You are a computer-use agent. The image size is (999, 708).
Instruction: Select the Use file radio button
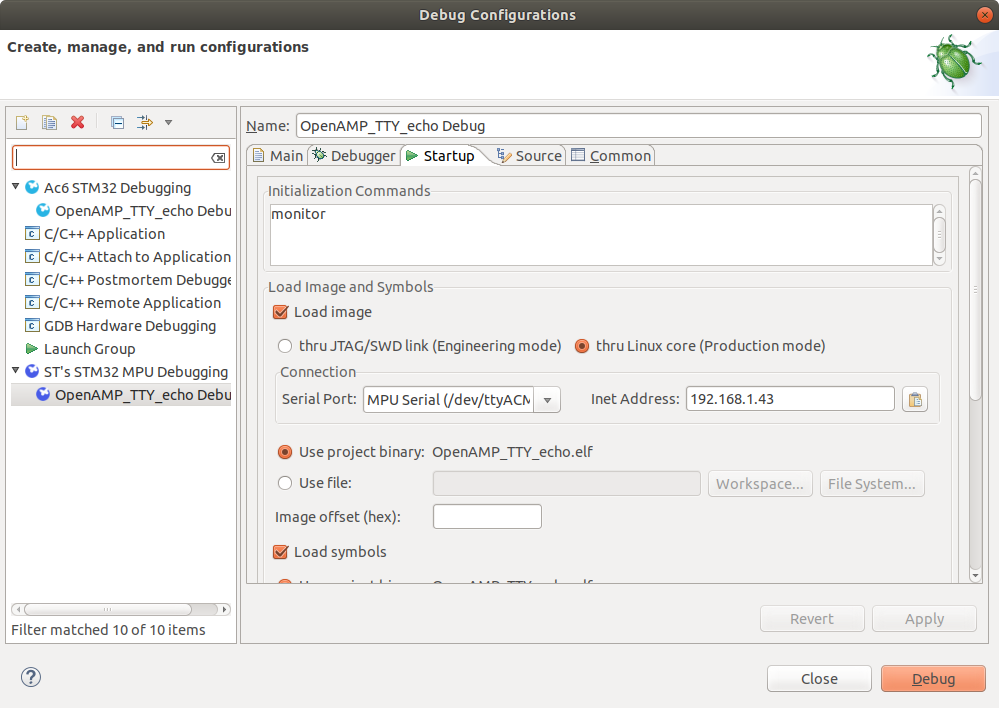(285, 483)
